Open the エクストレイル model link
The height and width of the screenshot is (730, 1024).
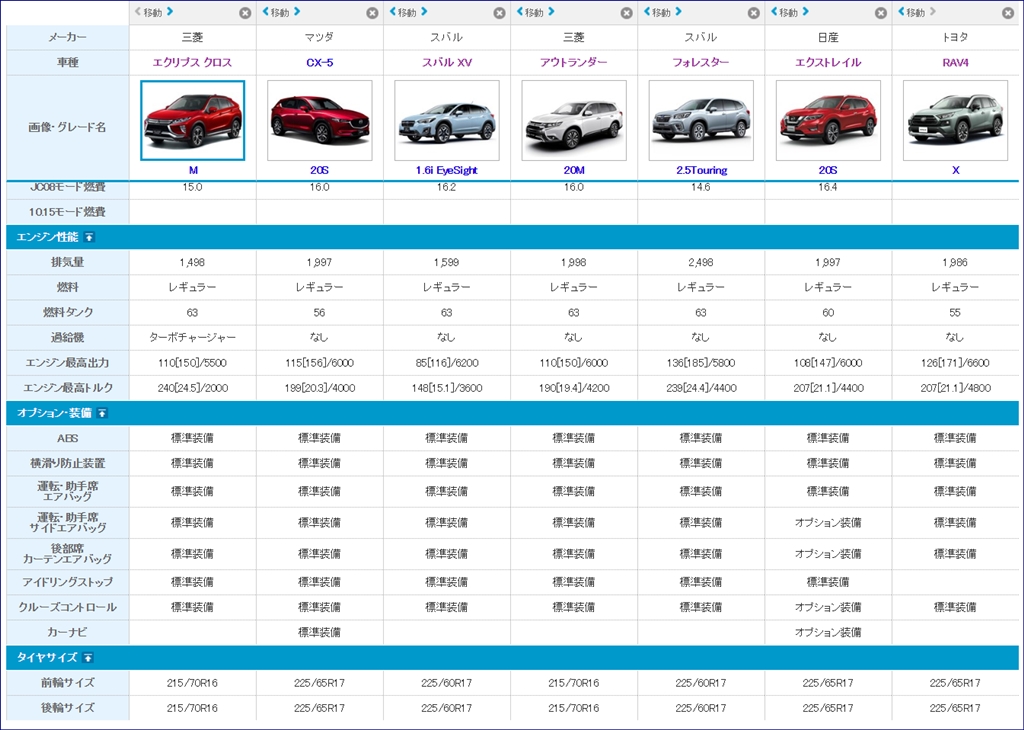(x=828, y=63)
